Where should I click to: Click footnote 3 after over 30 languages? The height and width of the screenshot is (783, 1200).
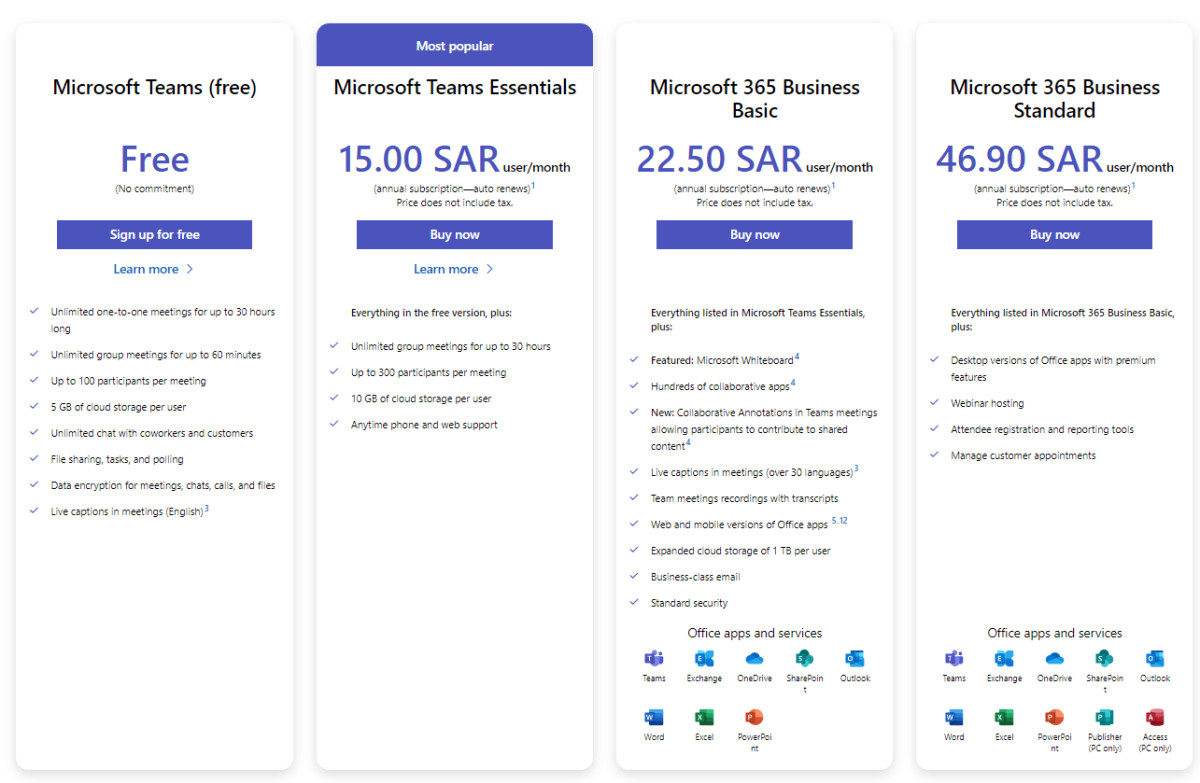[856, 469]
